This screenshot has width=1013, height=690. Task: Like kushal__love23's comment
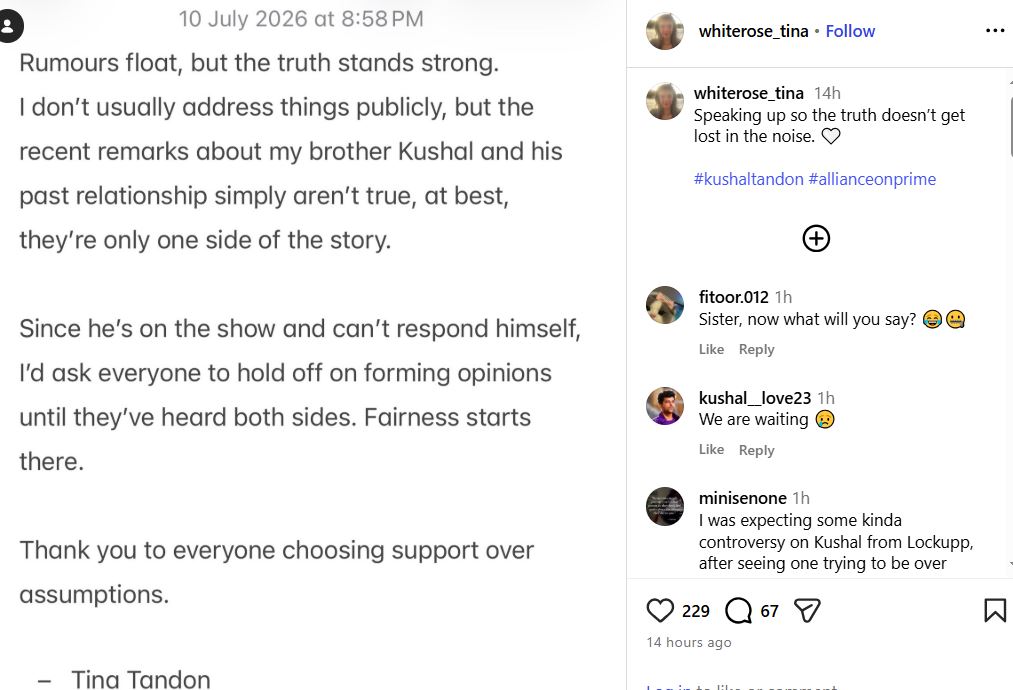tap(711, 450)
